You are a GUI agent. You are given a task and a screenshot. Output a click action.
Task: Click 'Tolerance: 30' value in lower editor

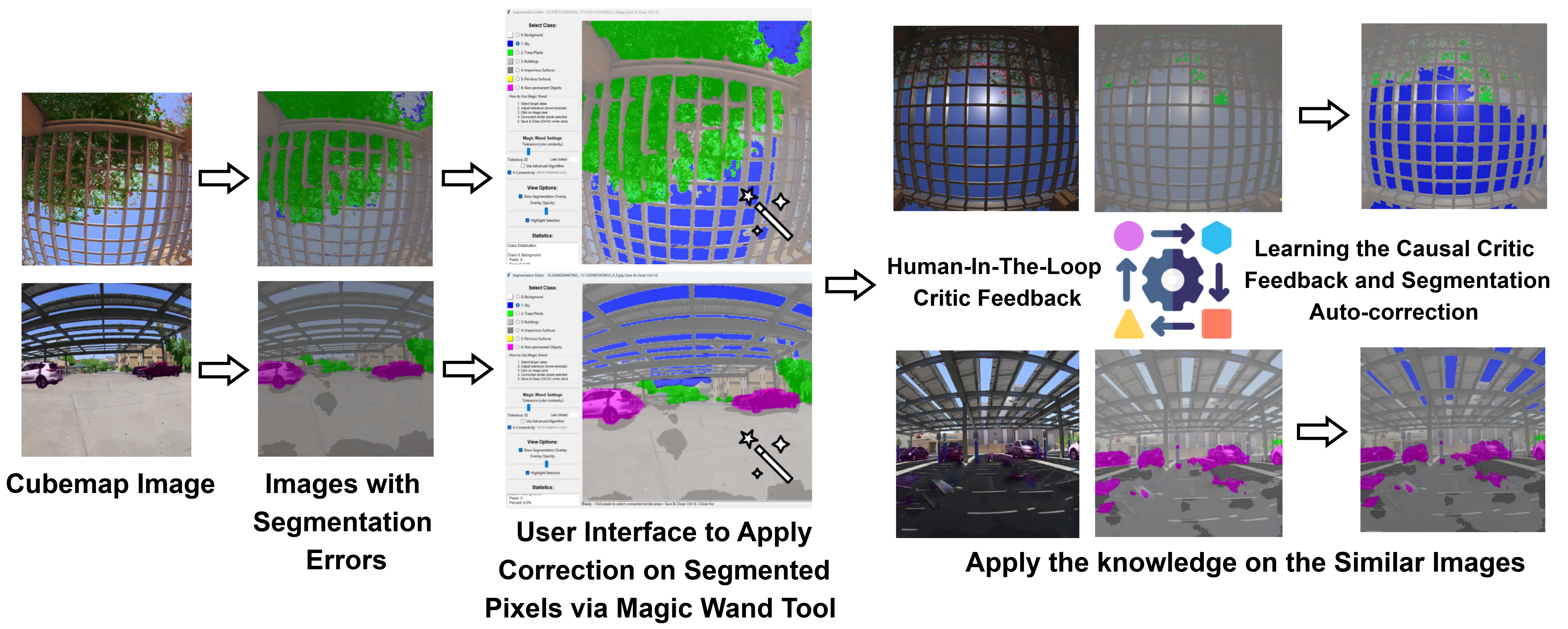(x=518, y=415)
